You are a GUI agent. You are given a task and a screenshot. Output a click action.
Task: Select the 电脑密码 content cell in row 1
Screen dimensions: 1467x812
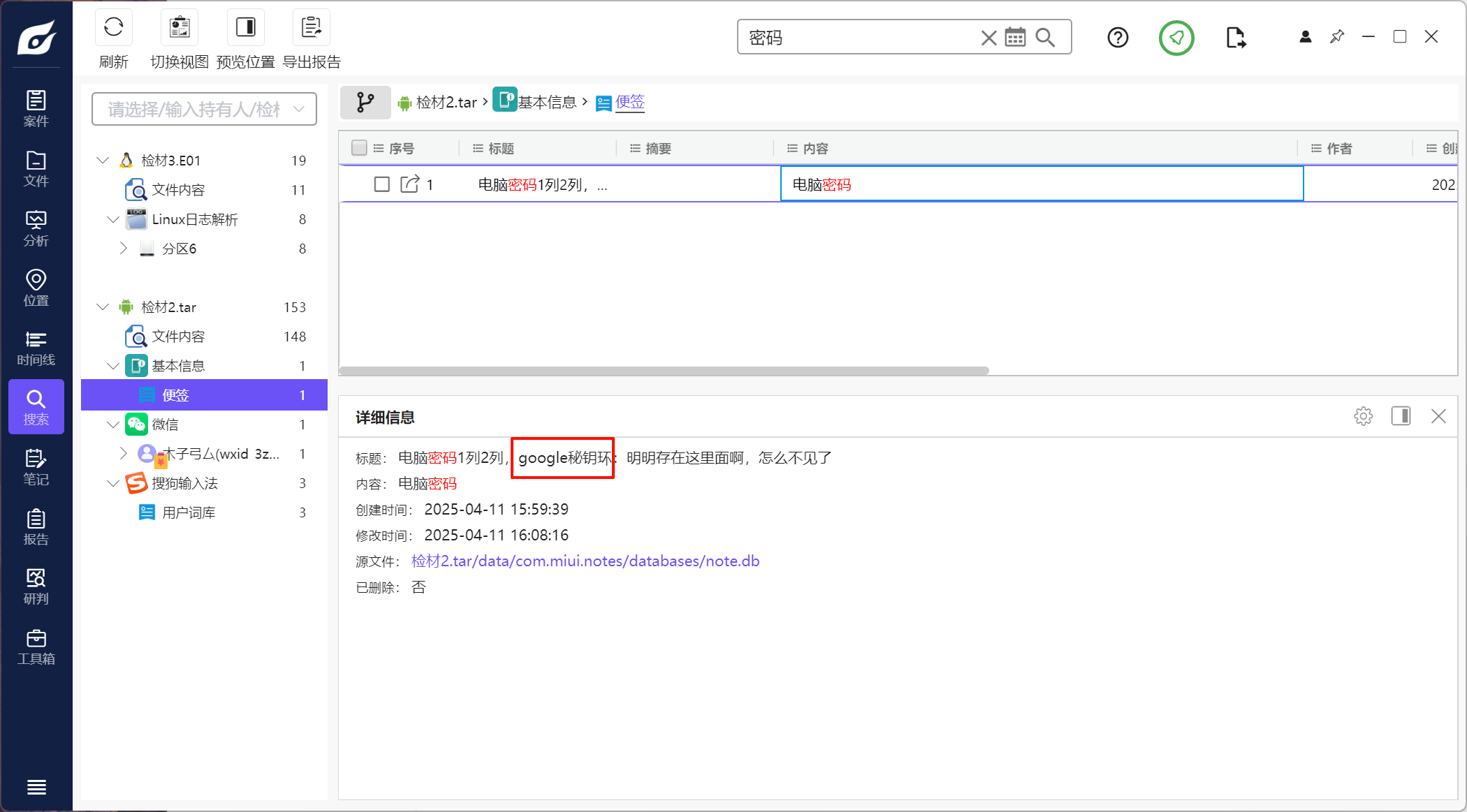1042,184
